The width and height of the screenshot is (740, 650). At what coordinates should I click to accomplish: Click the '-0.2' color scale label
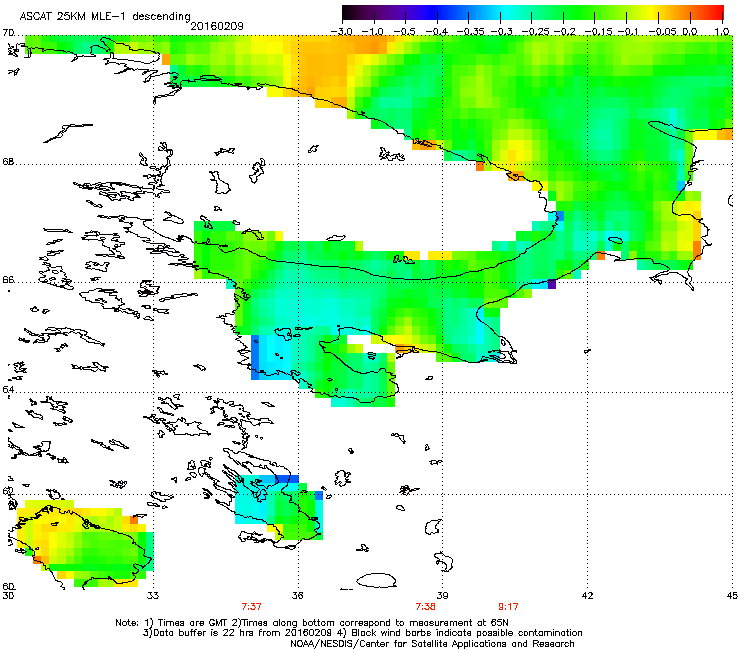coord(565,32)
